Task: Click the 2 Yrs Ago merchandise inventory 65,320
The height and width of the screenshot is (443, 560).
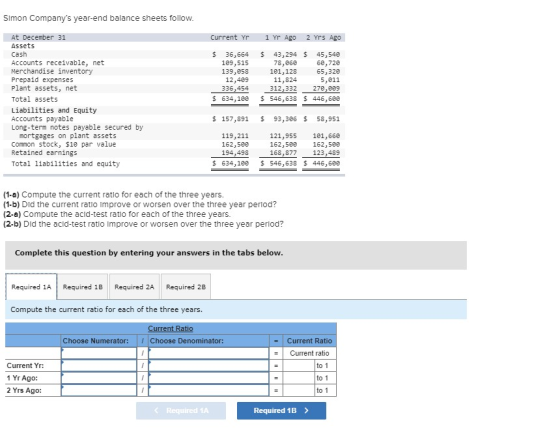Action: pyautogui.click(x=328, y=71)
